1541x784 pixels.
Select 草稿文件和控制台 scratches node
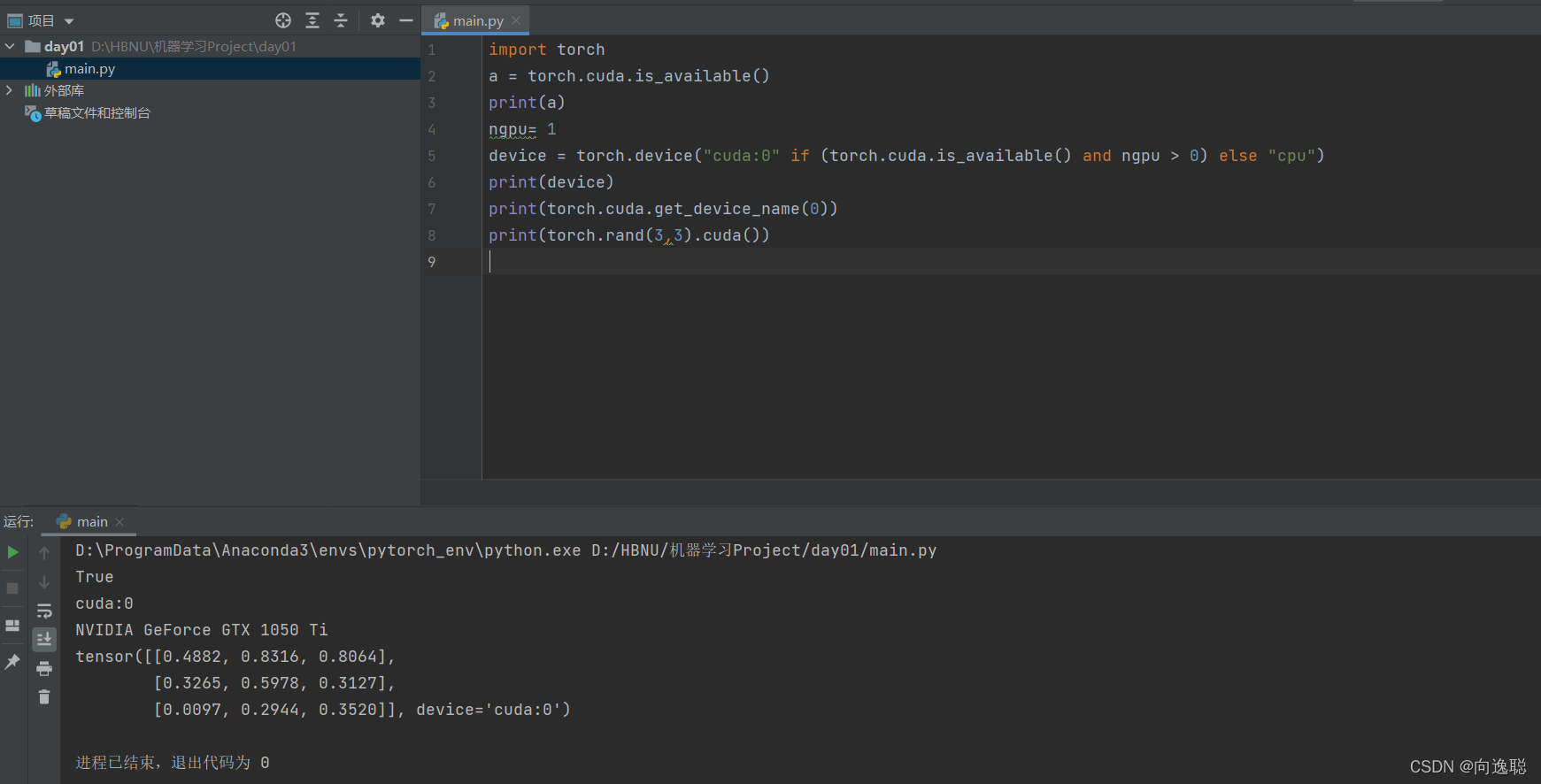97,112
